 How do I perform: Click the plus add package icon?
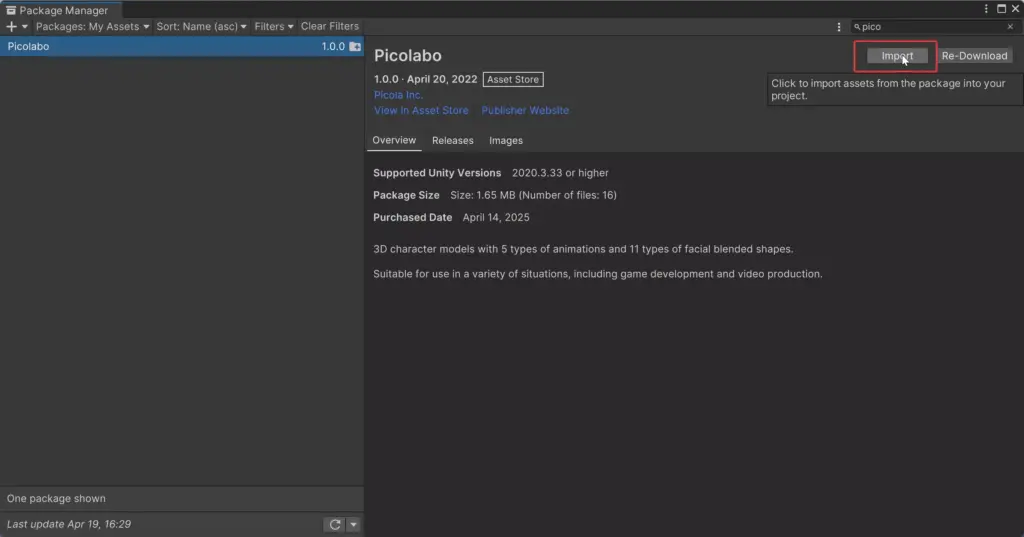[11, 27]
